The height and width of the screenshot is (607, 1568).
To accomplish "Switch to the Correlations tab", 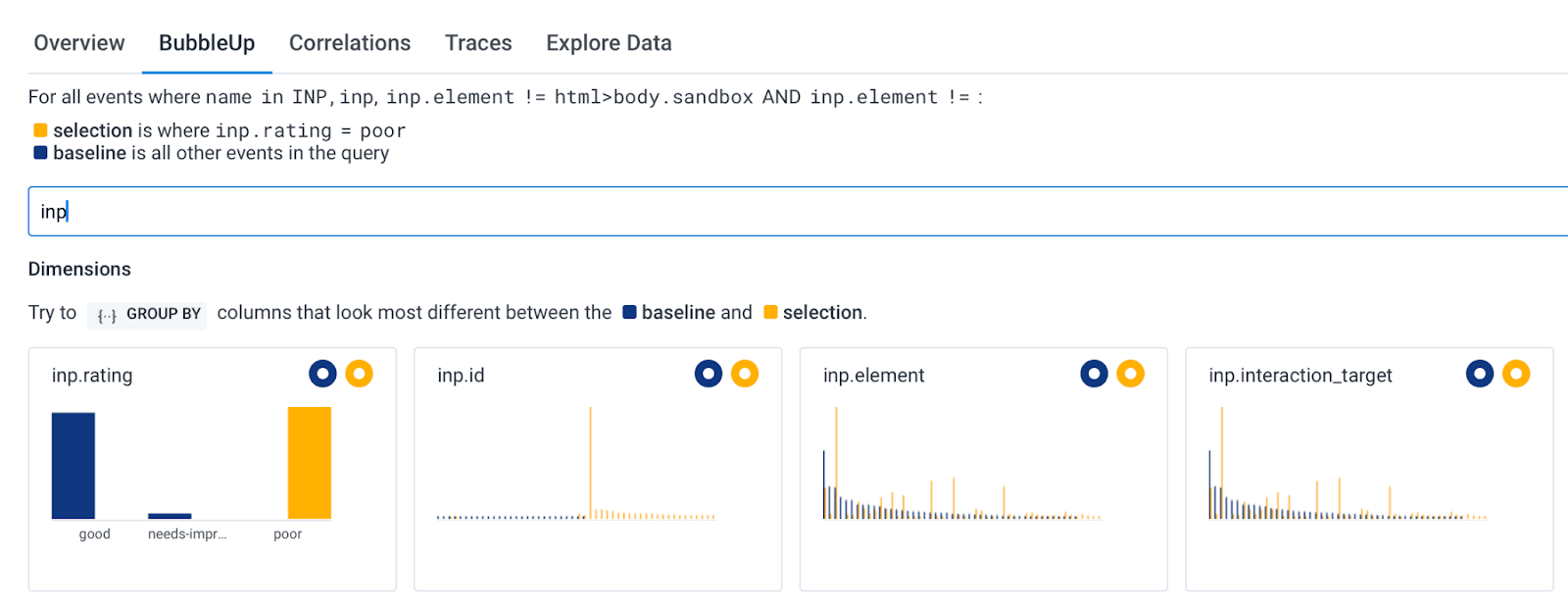I will [350, 43].
